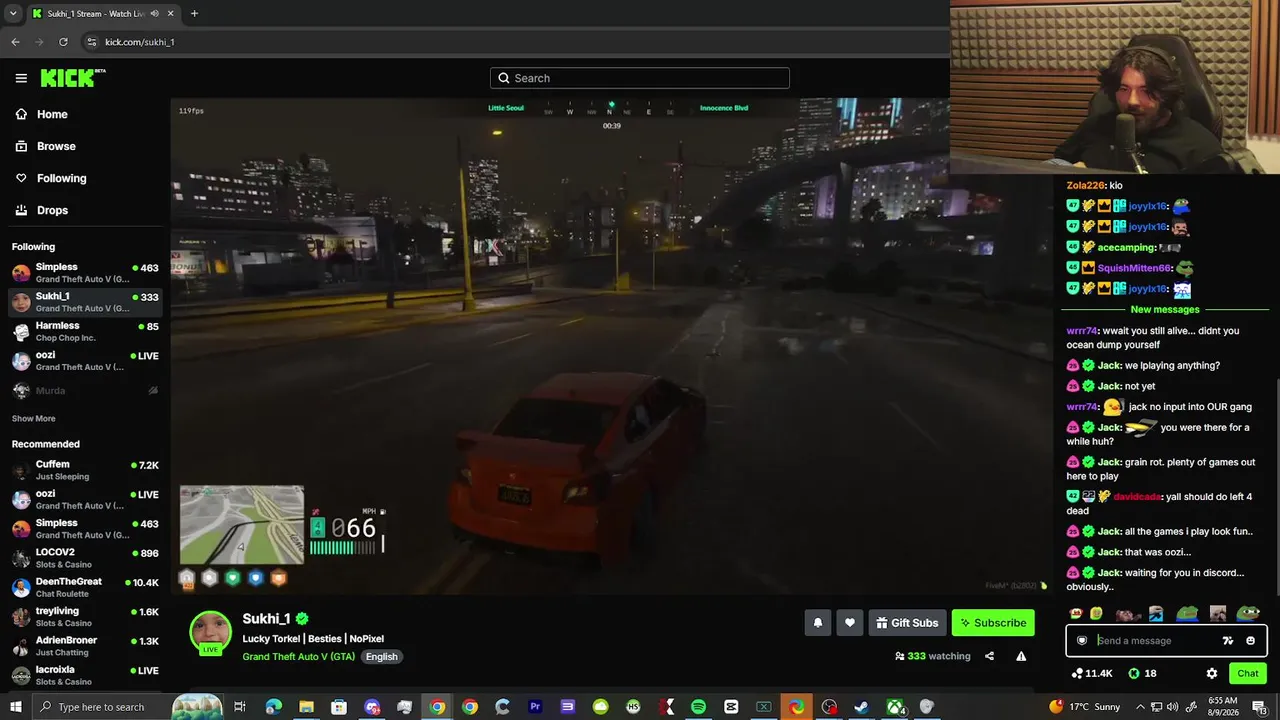1280x720 pixels.
Task: Open Murda offline channel in Following
Action: tap(85, 390)
